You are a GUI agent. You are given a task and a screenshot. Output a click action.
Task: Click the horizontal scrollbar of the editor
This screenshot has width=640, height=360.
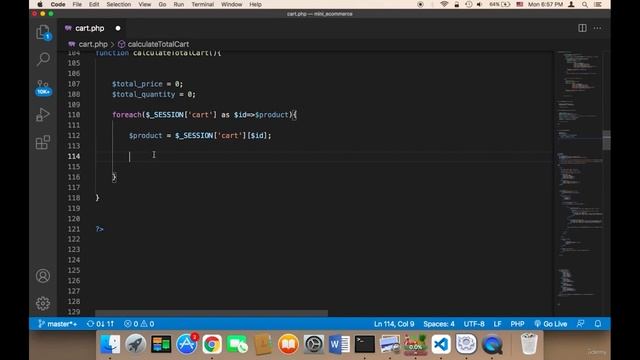coord(211,313)
